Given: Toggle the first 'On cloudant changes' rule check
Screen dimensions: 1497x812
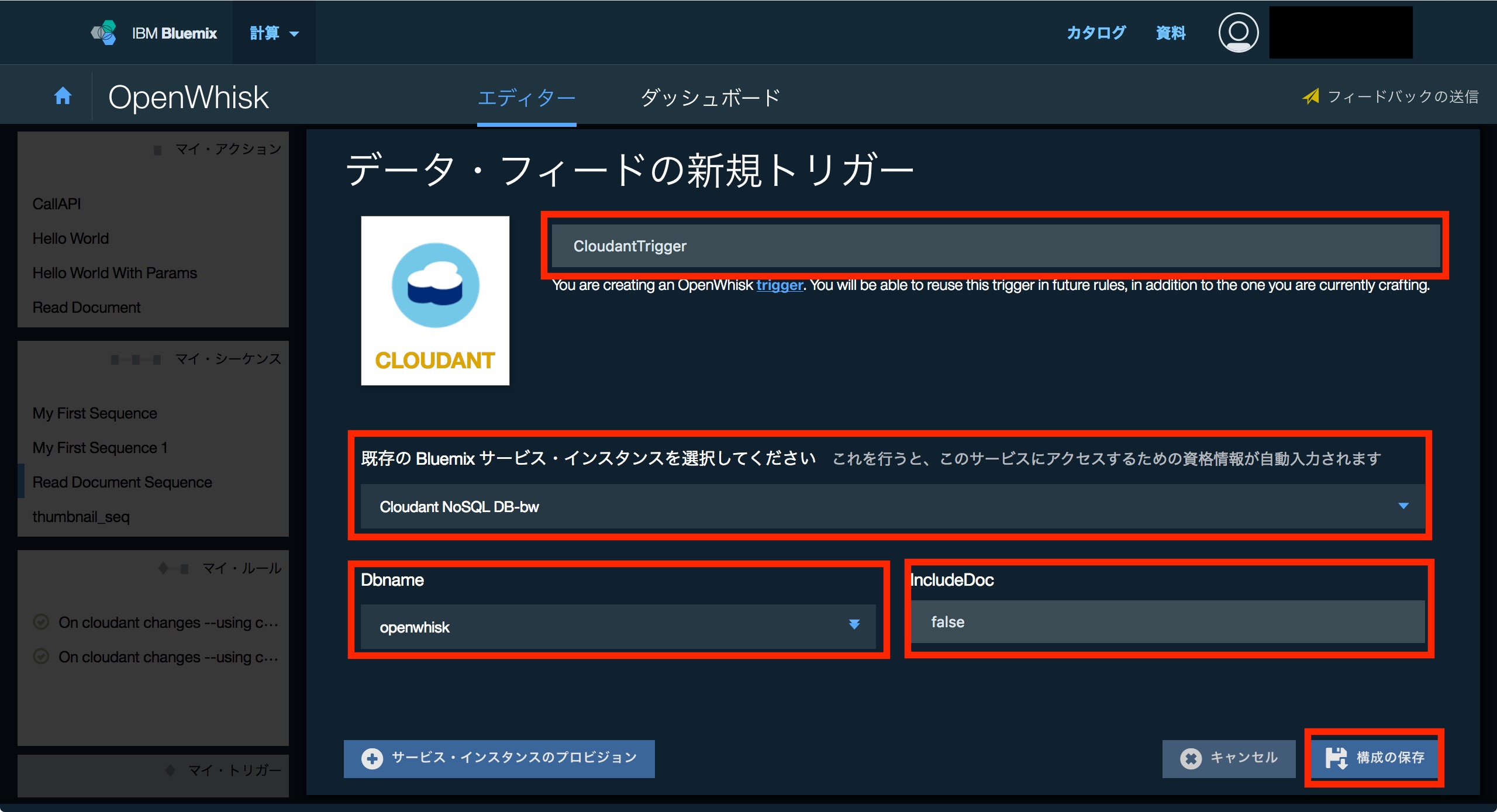Looking at the screenshot, I should click(x=41, y=622).
